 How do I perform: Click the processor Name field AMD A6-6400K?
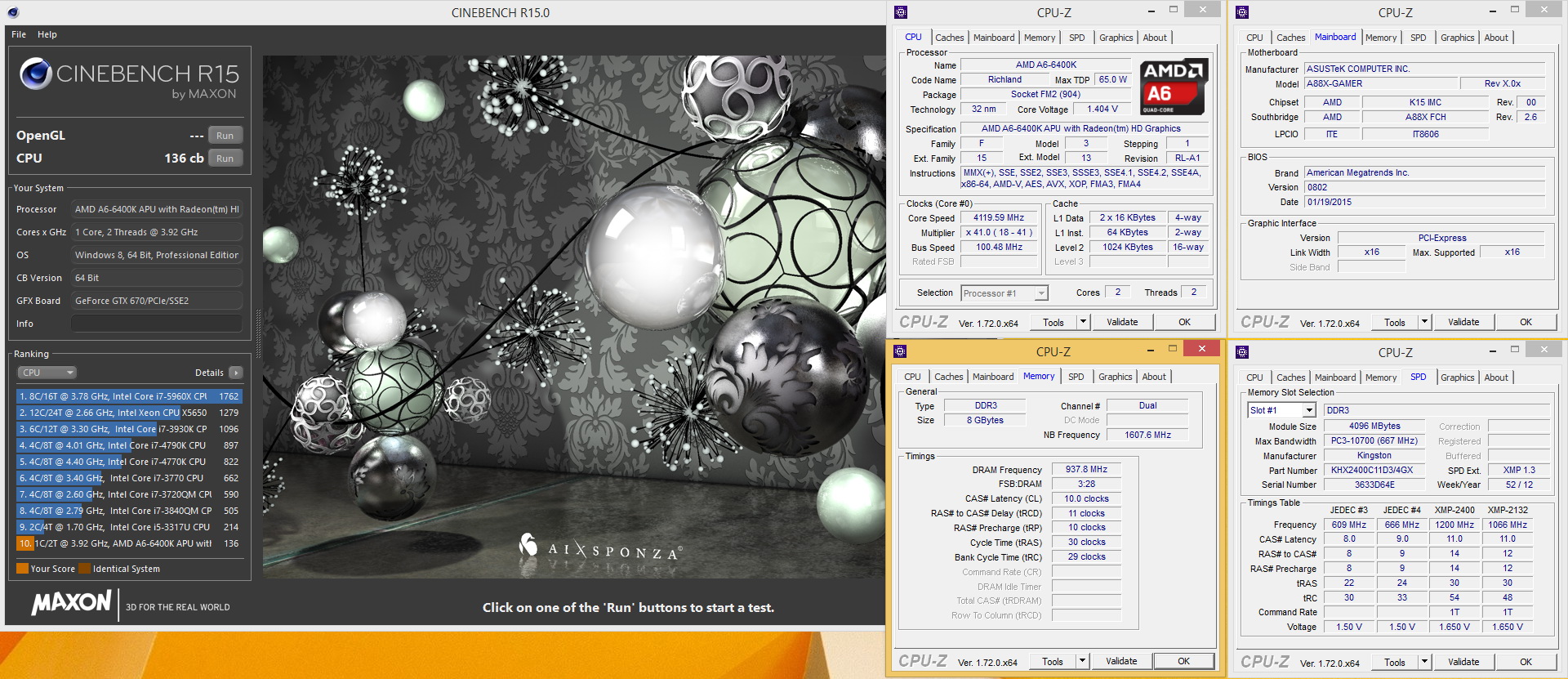click(1045, 65)
